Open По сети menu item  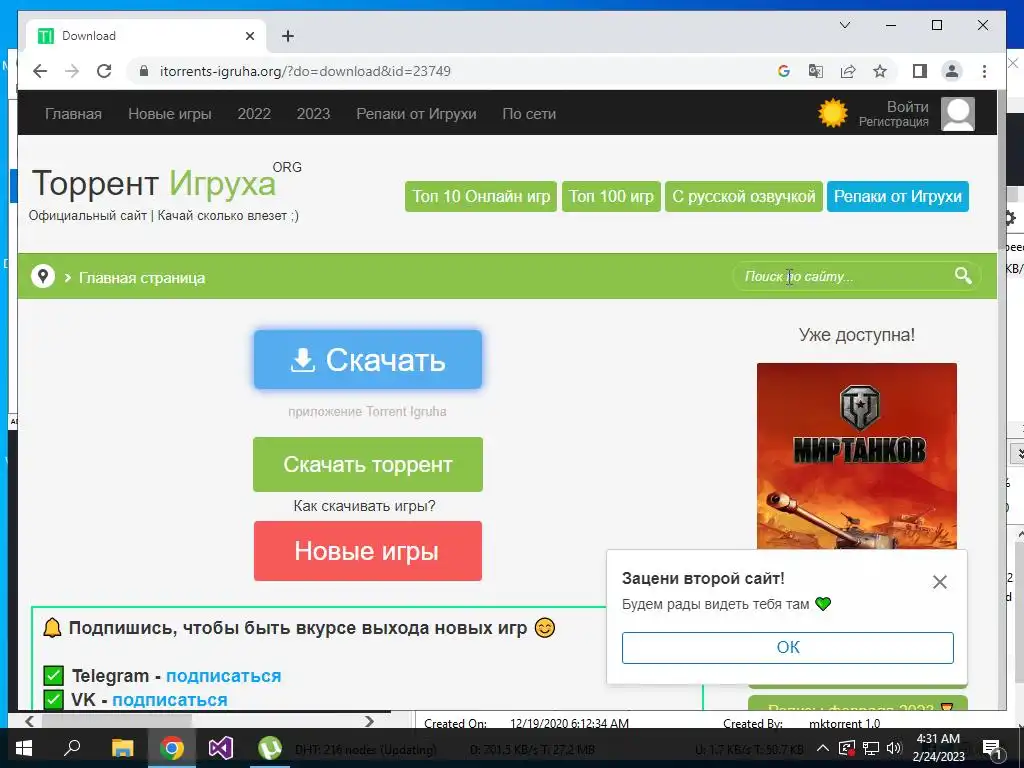[x=529, y=114]
